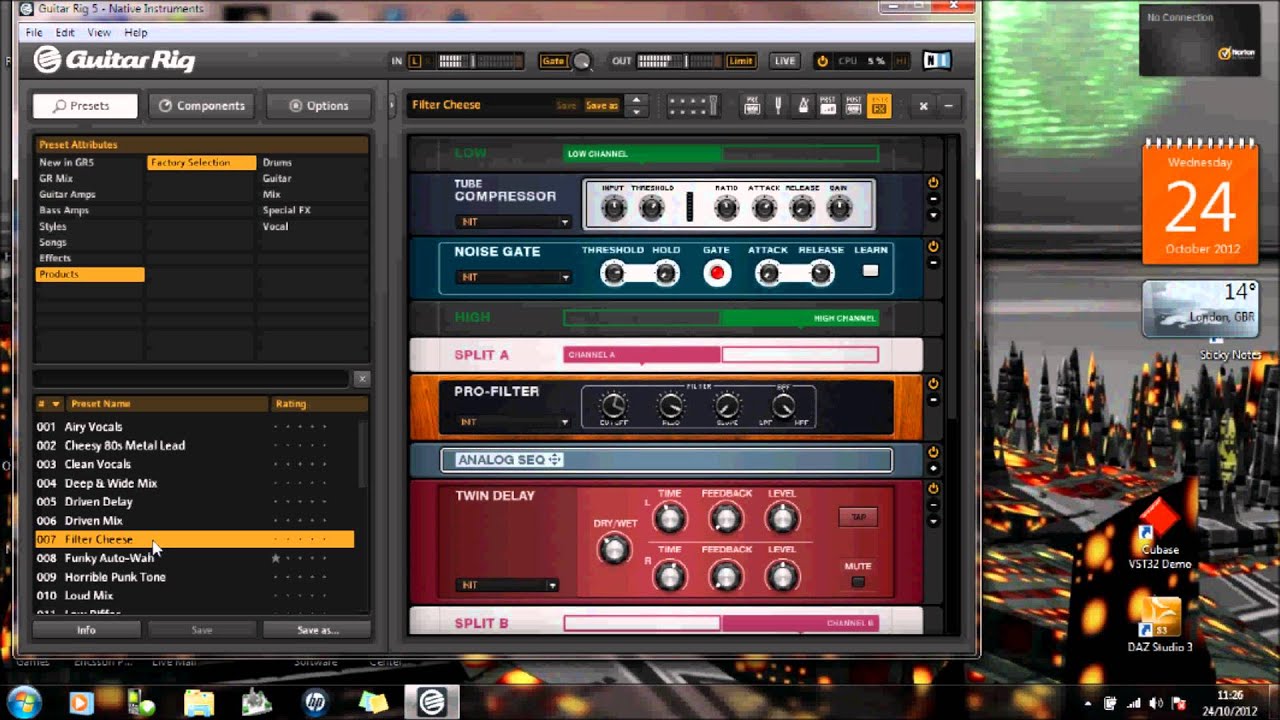
Task: Switch to the Components tab
Action: [x=201, y=105]
